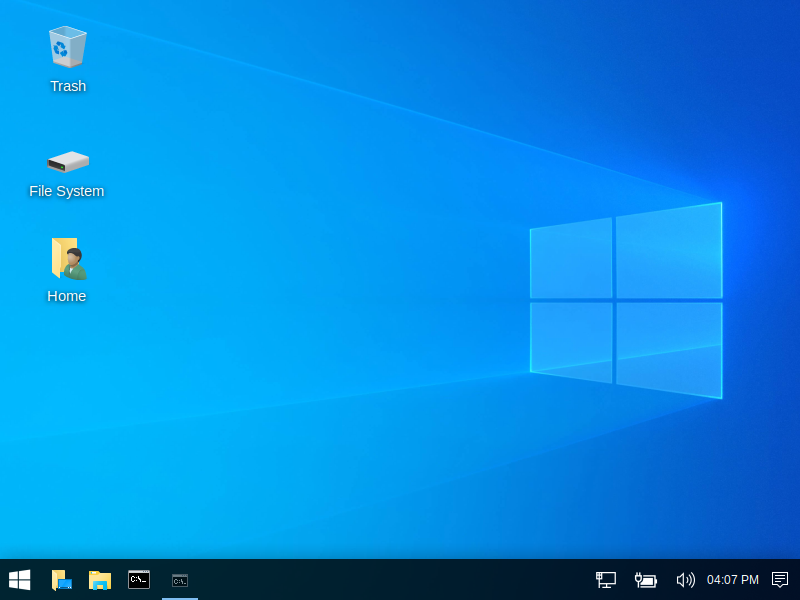Switch to the running terminal window button
This screenshot has height=600, width=800.
(180, 580)
